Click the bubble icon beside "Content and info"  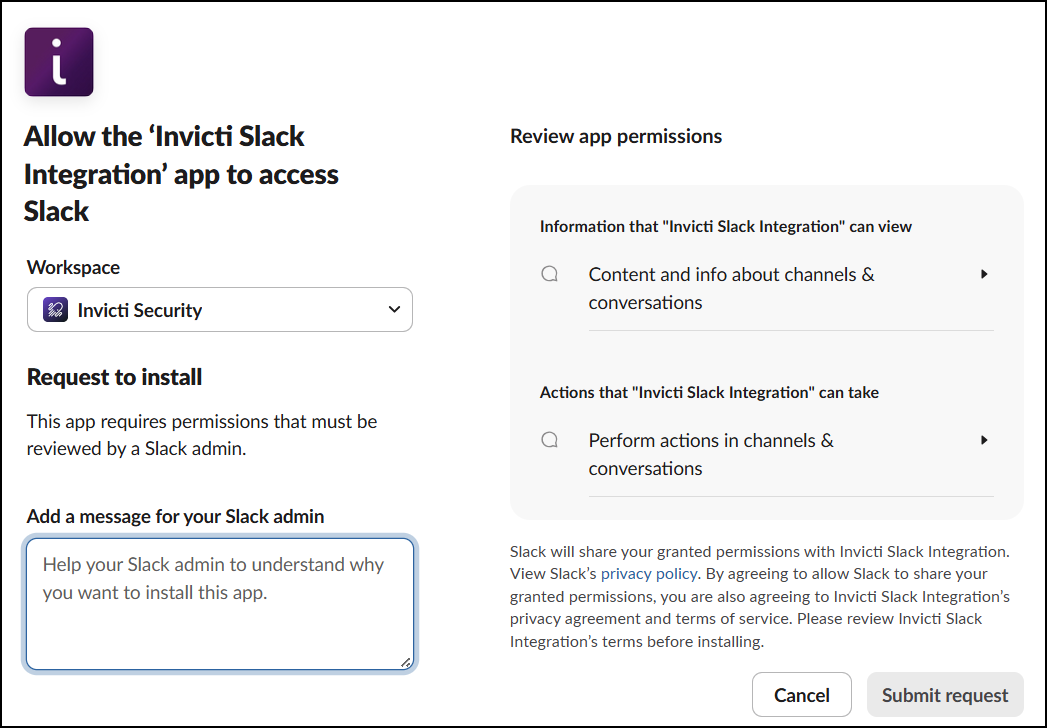coord(550,274)
